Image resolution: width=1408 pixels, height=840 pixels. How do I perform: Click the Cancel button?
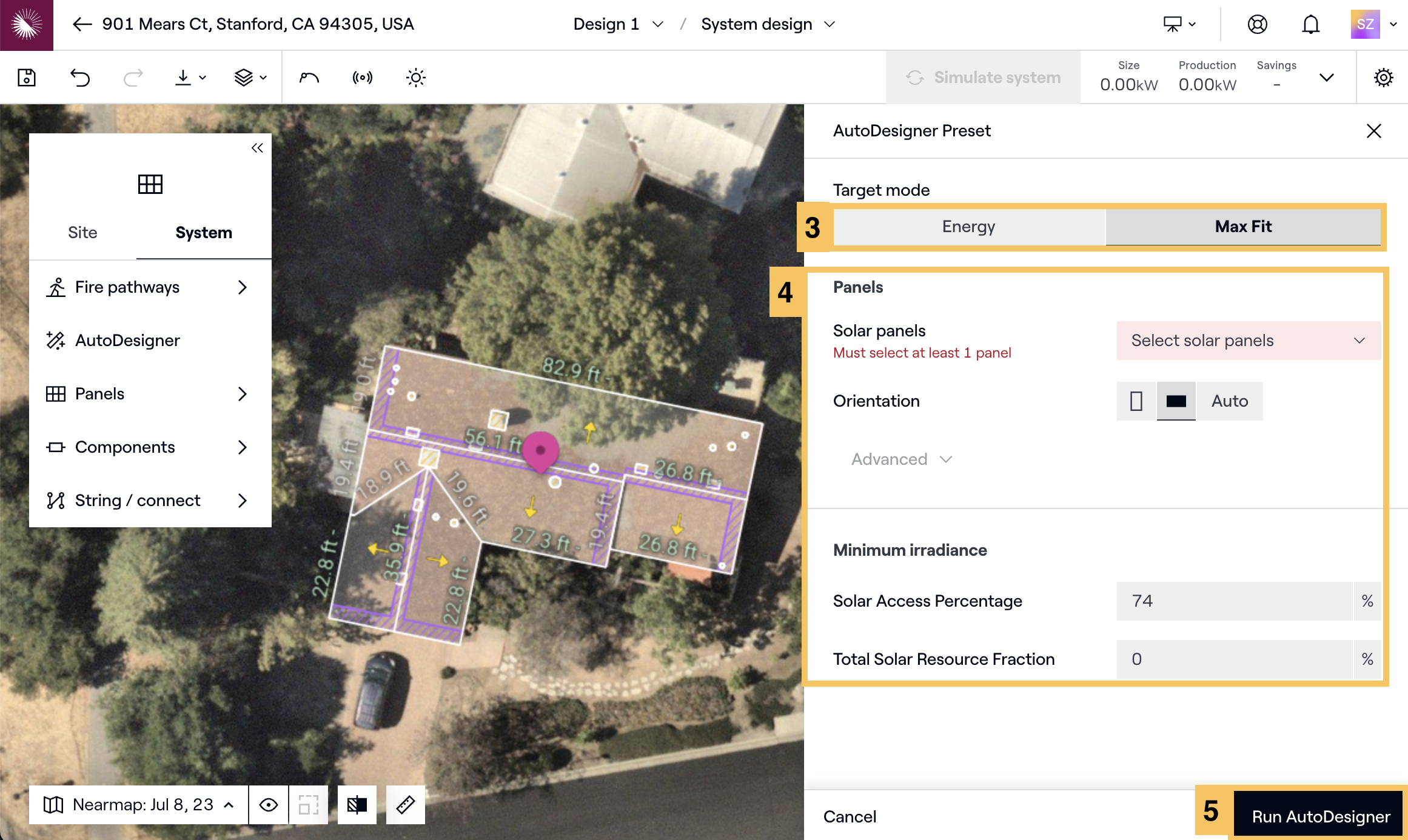pos(850,816)
